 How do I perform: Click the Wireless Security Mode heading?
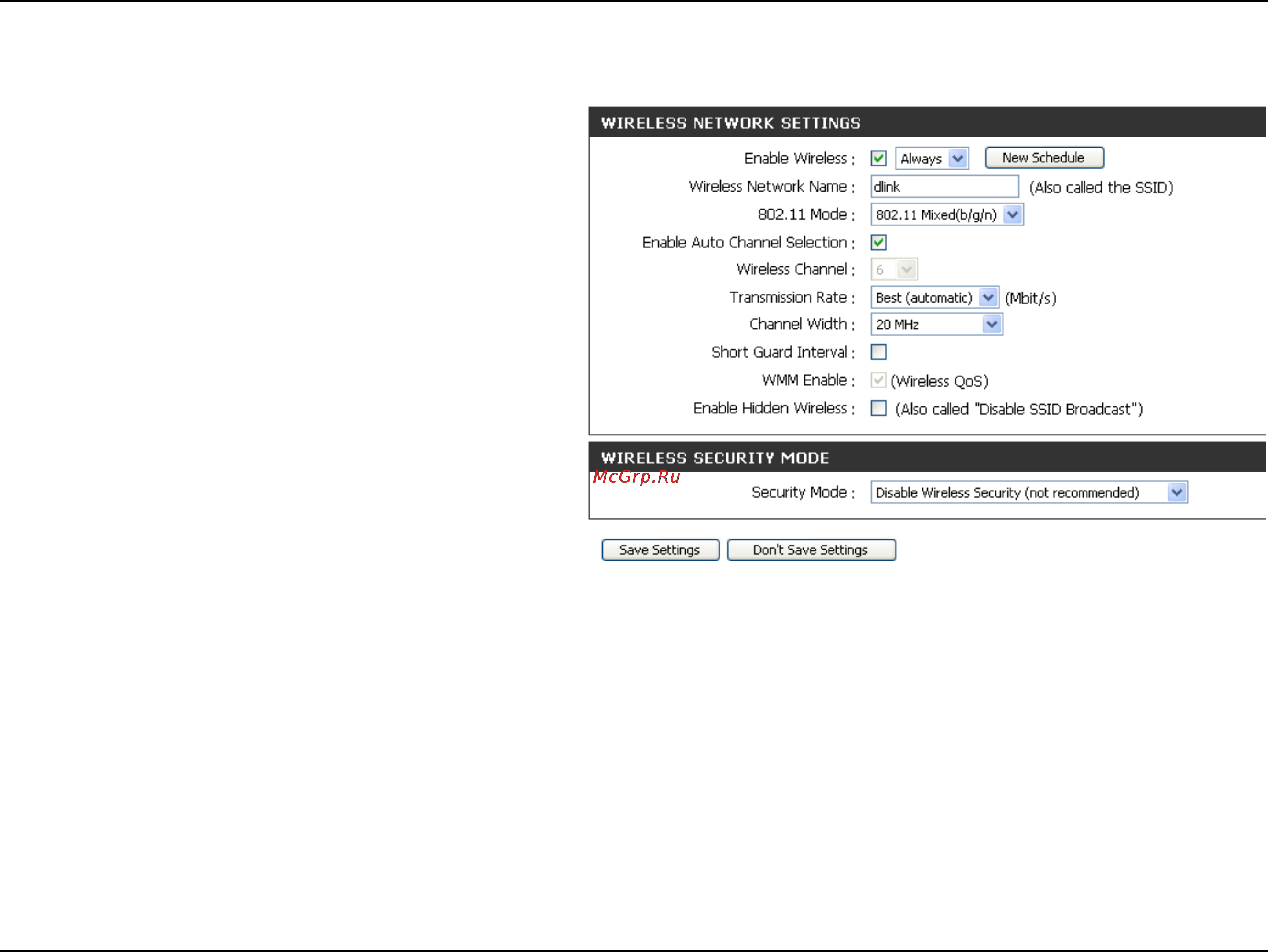pyautogui.click(x=715, y=458)
